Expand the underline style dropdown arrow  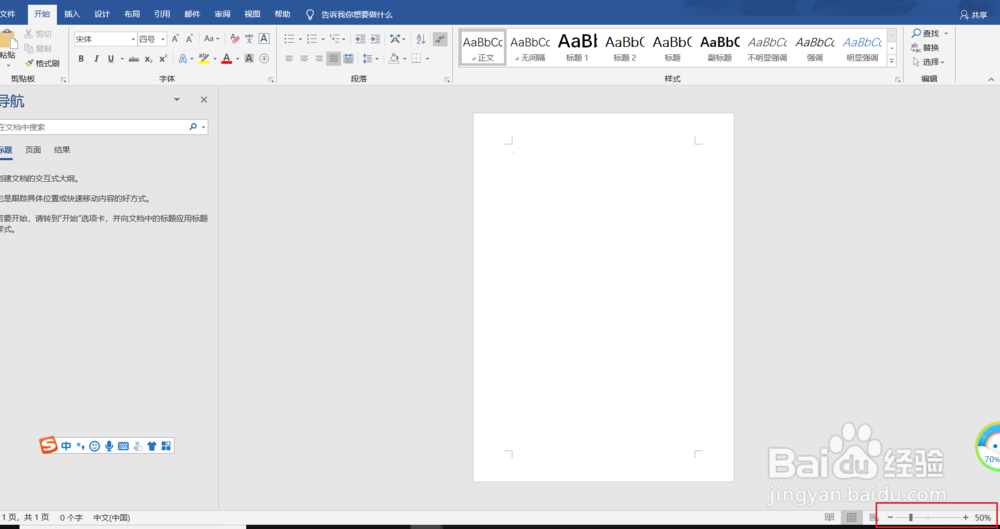121,59
